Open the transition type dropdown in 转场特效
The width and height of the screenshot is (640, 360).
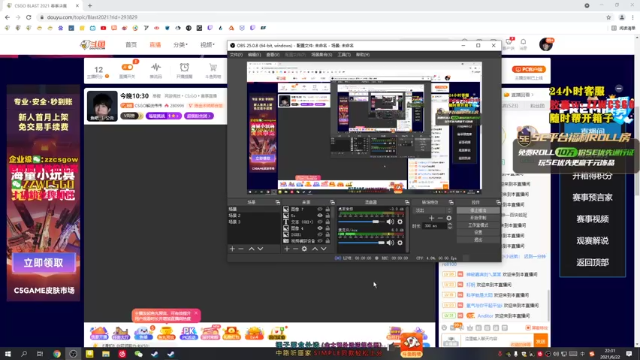[x=433, y=210]
